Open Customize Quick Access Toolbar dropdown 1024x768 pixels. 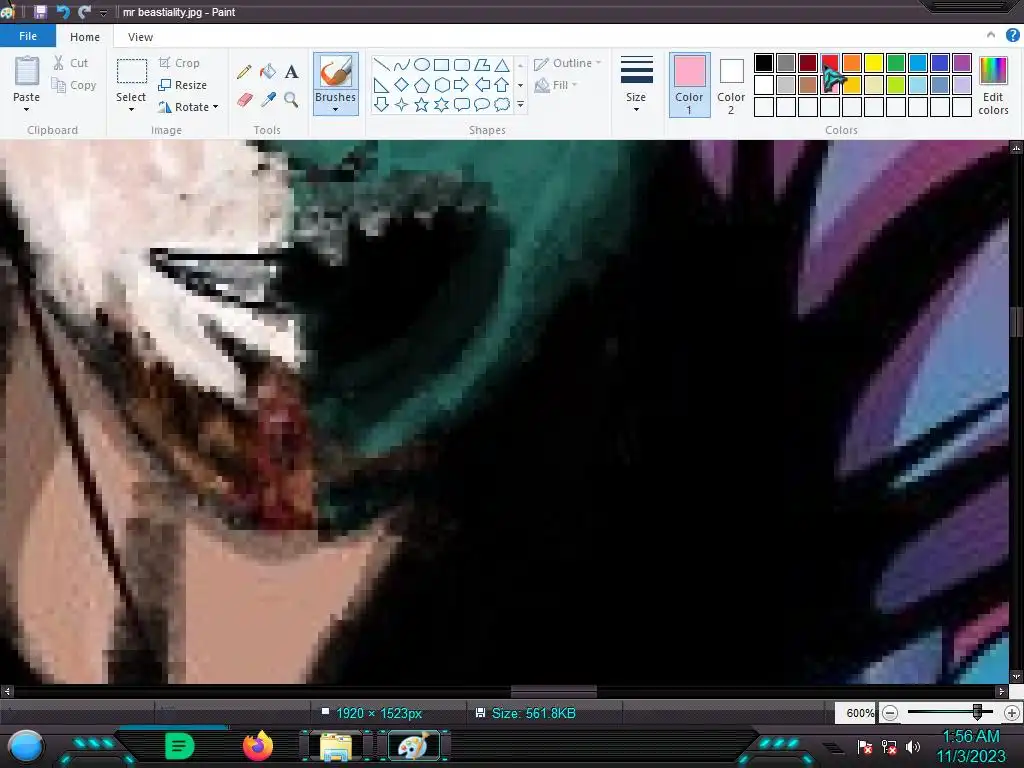103,12
